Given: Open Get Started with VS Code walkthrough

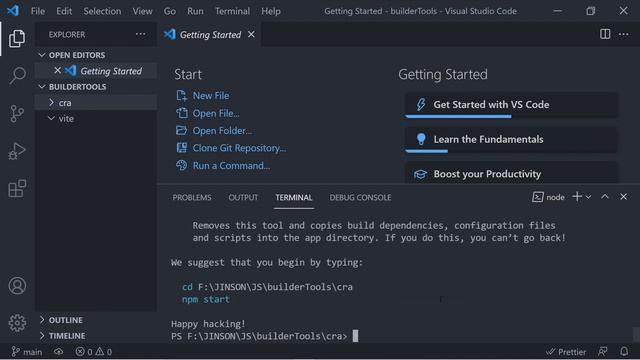Looking at the screenshot, I should tap(511, 105).
